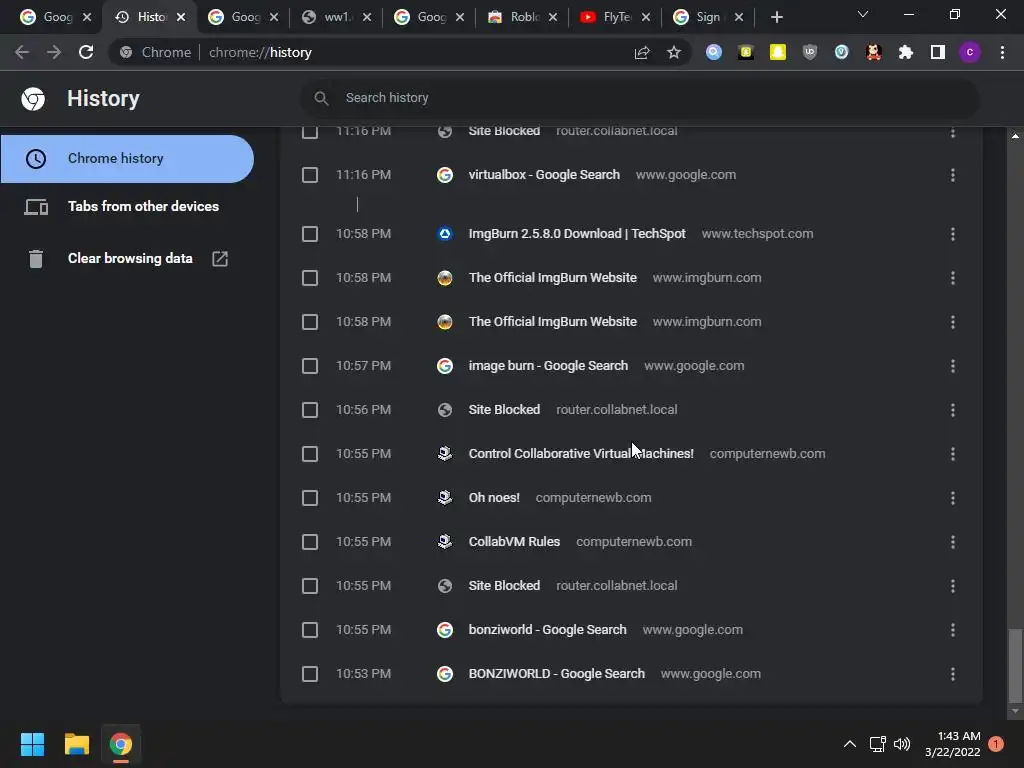Open more actions for virtualbox - Google Search
The height and width of the screenshot is (768, 1024).
[953, 175]
